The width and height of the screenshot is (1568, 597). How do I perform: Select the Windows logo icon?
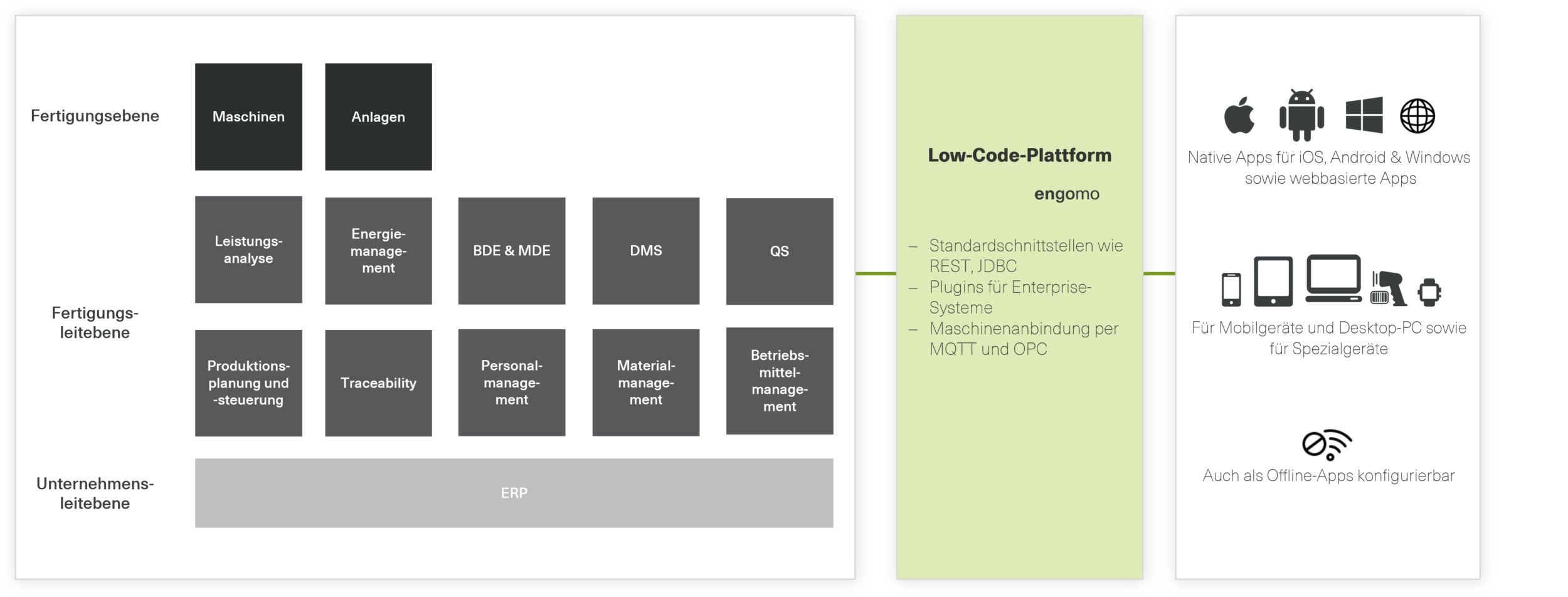1364,115
